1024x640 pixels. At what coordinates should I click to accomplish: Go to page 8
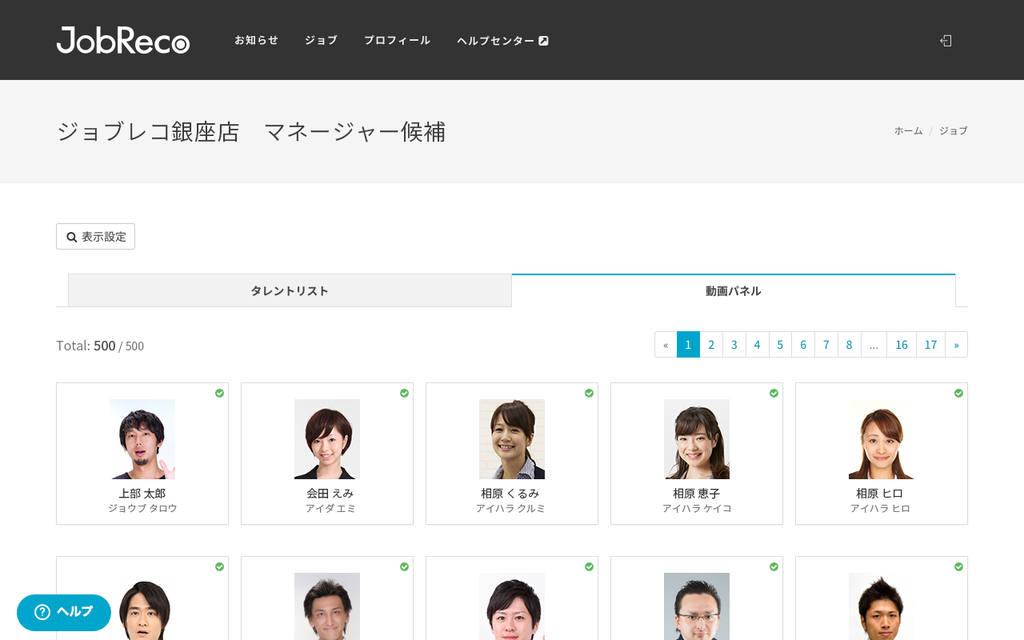[849, 345]
